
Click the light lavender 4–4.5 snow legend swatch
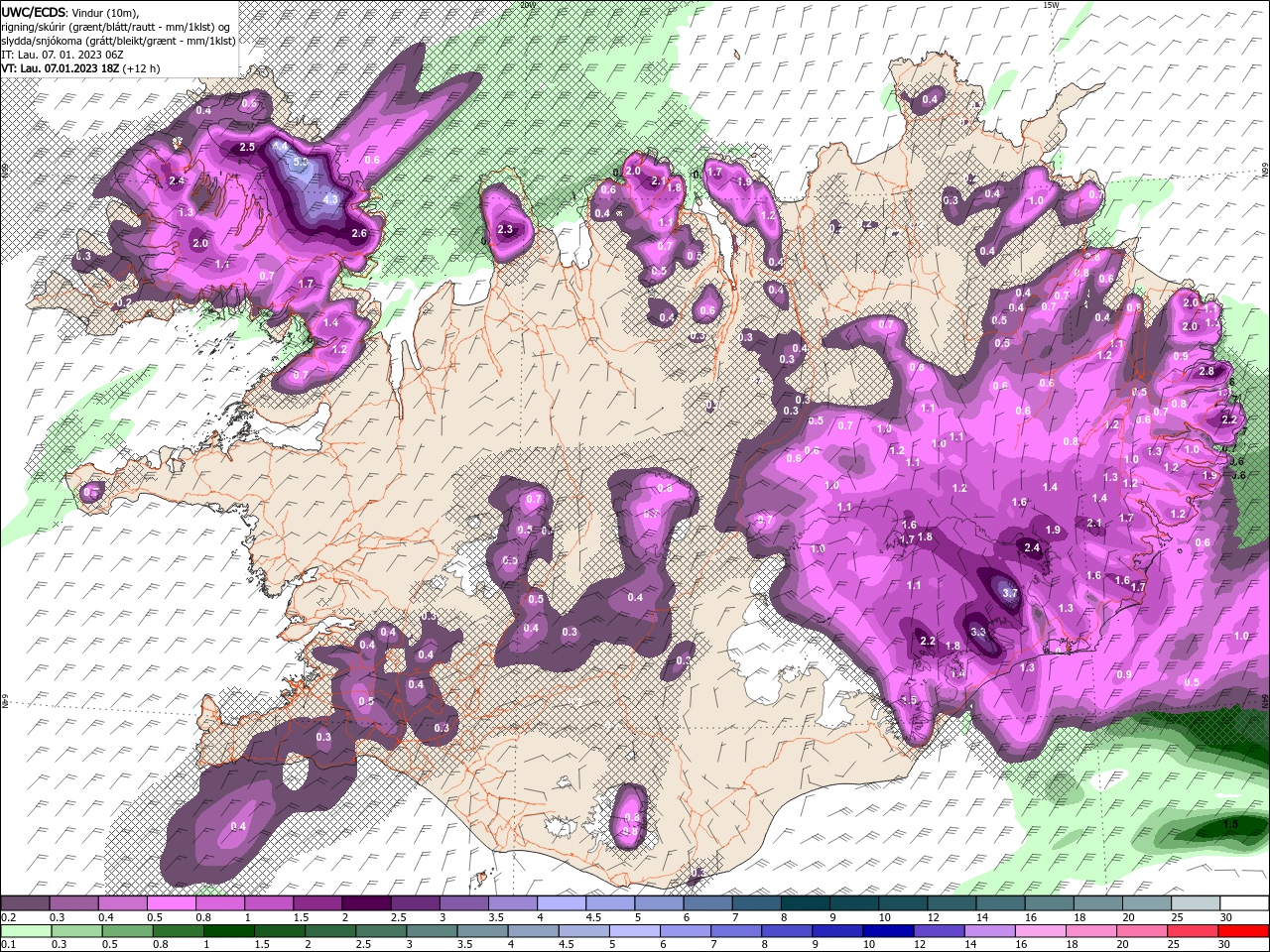point(561,904)
